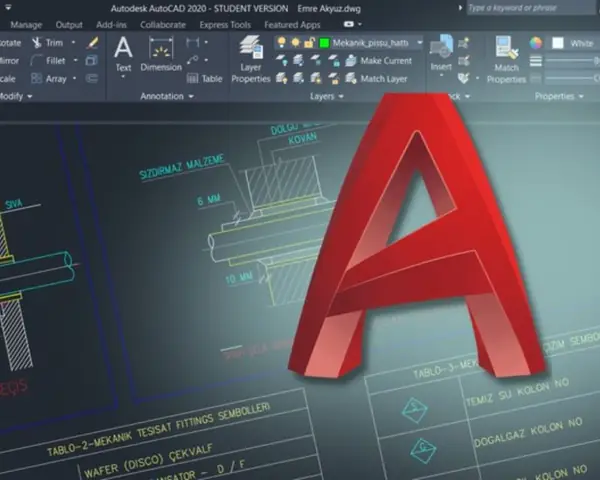Click the keyword search field
This screenshot has height=480, width=600.
(x=531, y=8)
